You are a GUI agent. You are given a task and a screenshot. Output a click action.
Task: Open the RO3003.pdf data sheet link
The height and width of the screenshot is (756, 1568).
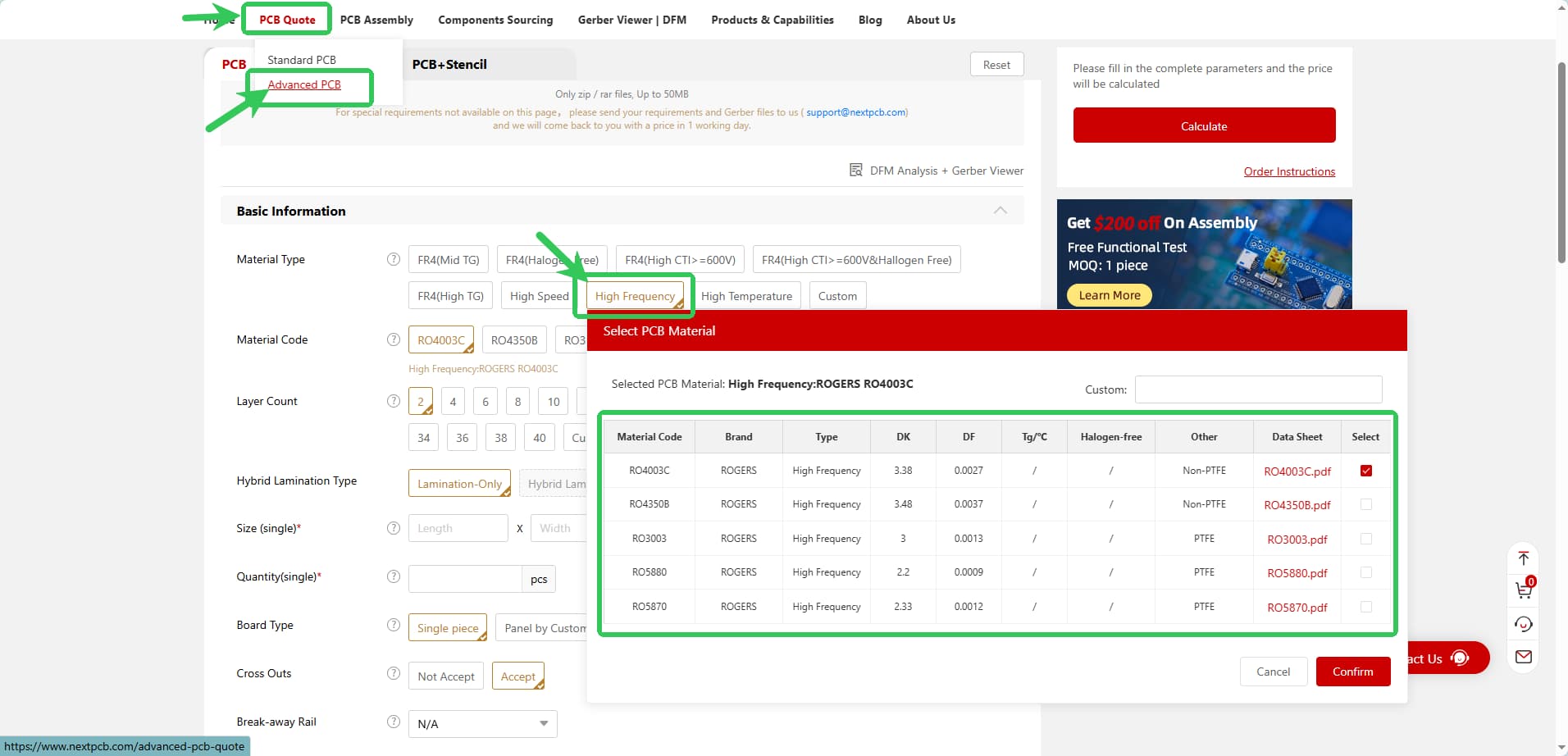coord(1297,540)
